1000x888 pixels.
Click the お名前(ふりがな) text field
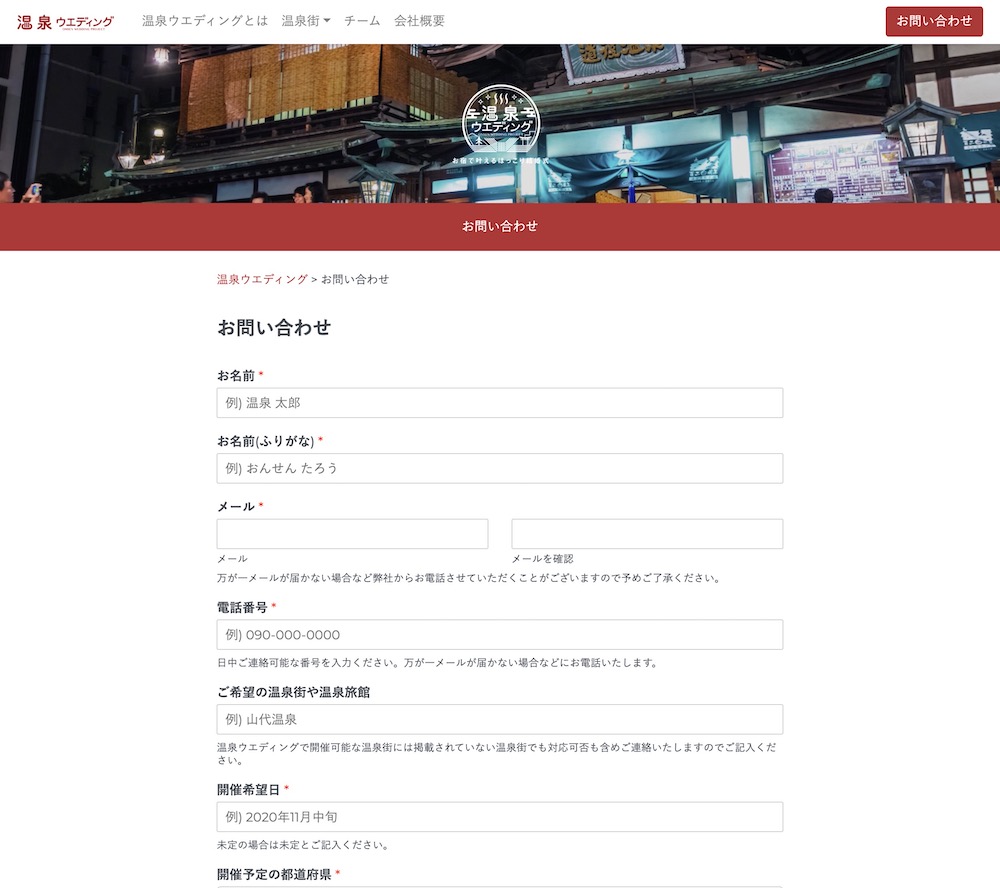coord(499,468)
